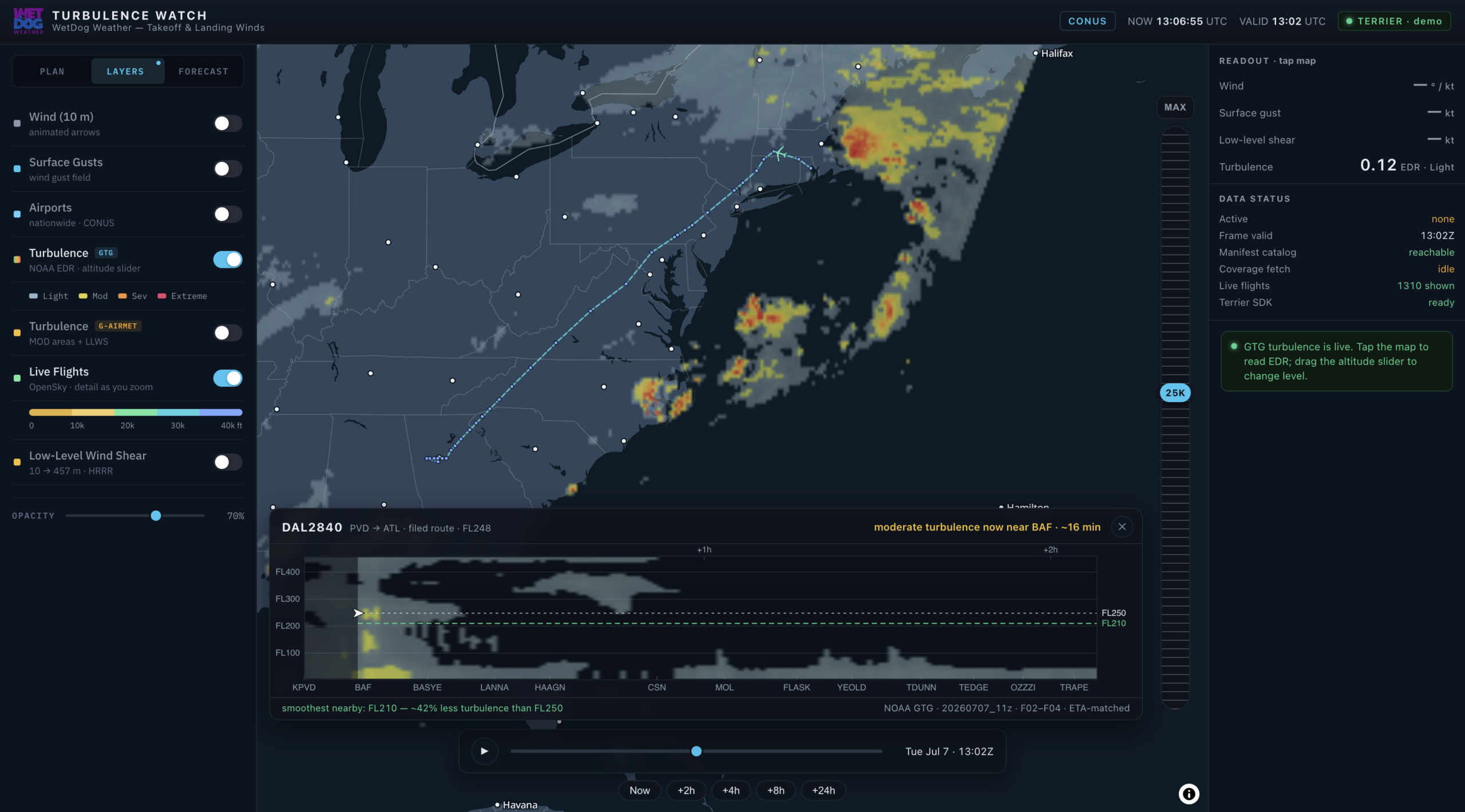Image resolution: width=1465 pixels, height=812 pixels.
Task: Toggle the Turbulence GTG layer off
Action: (x=227, y=260)
